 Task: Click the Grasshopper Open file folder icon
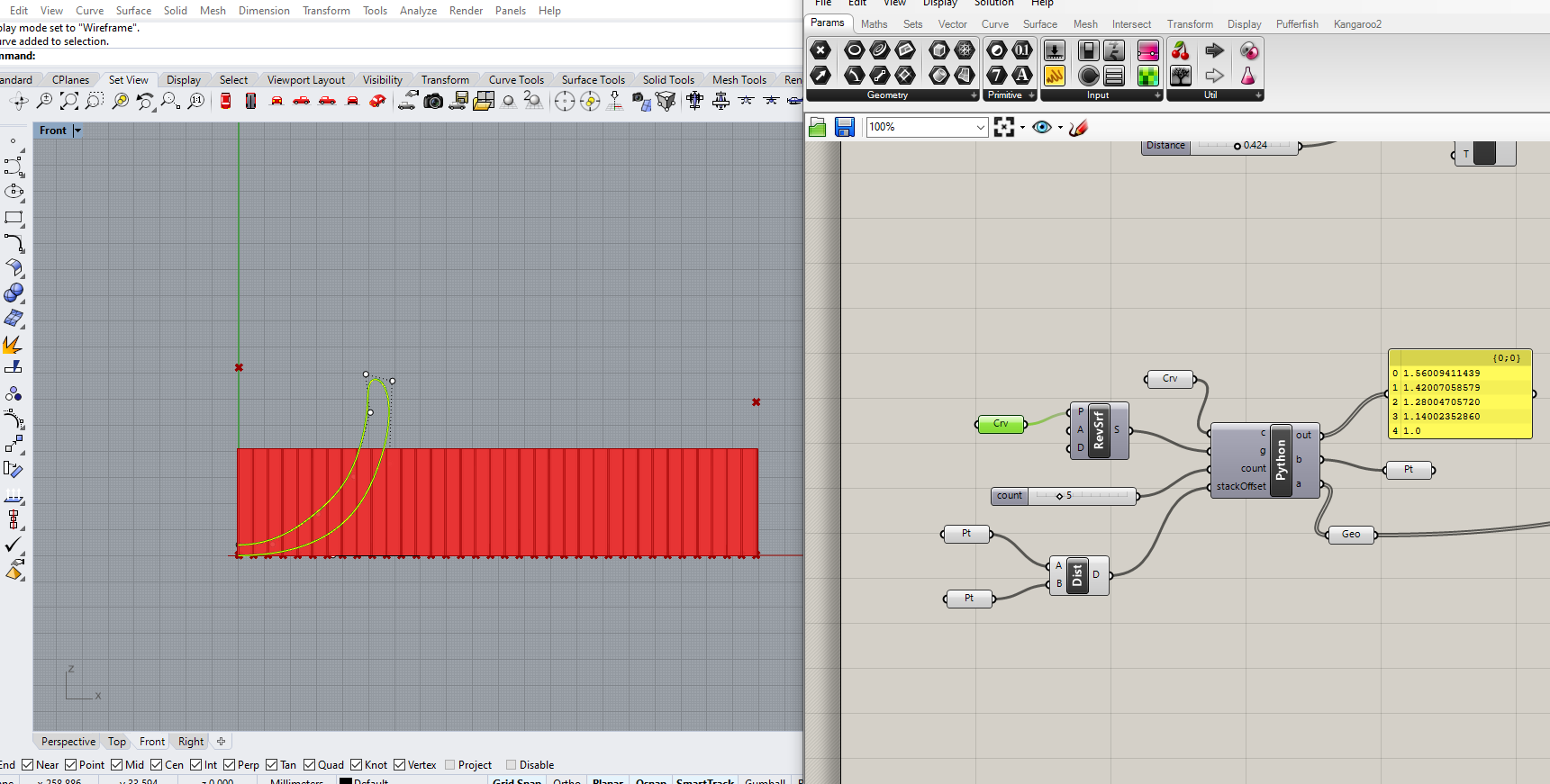818,127
